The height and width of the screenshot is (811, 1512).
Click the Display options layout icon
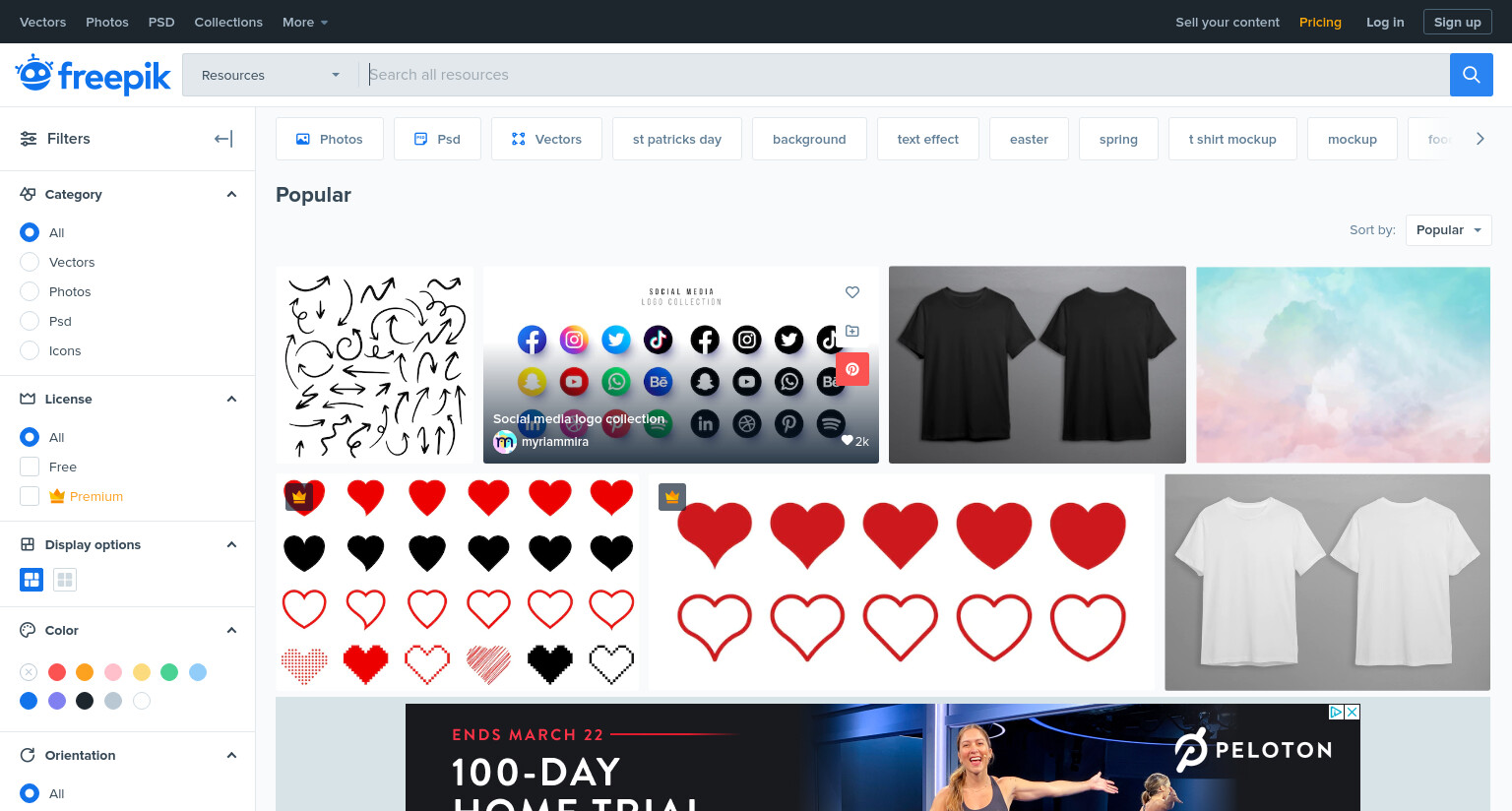28,544
